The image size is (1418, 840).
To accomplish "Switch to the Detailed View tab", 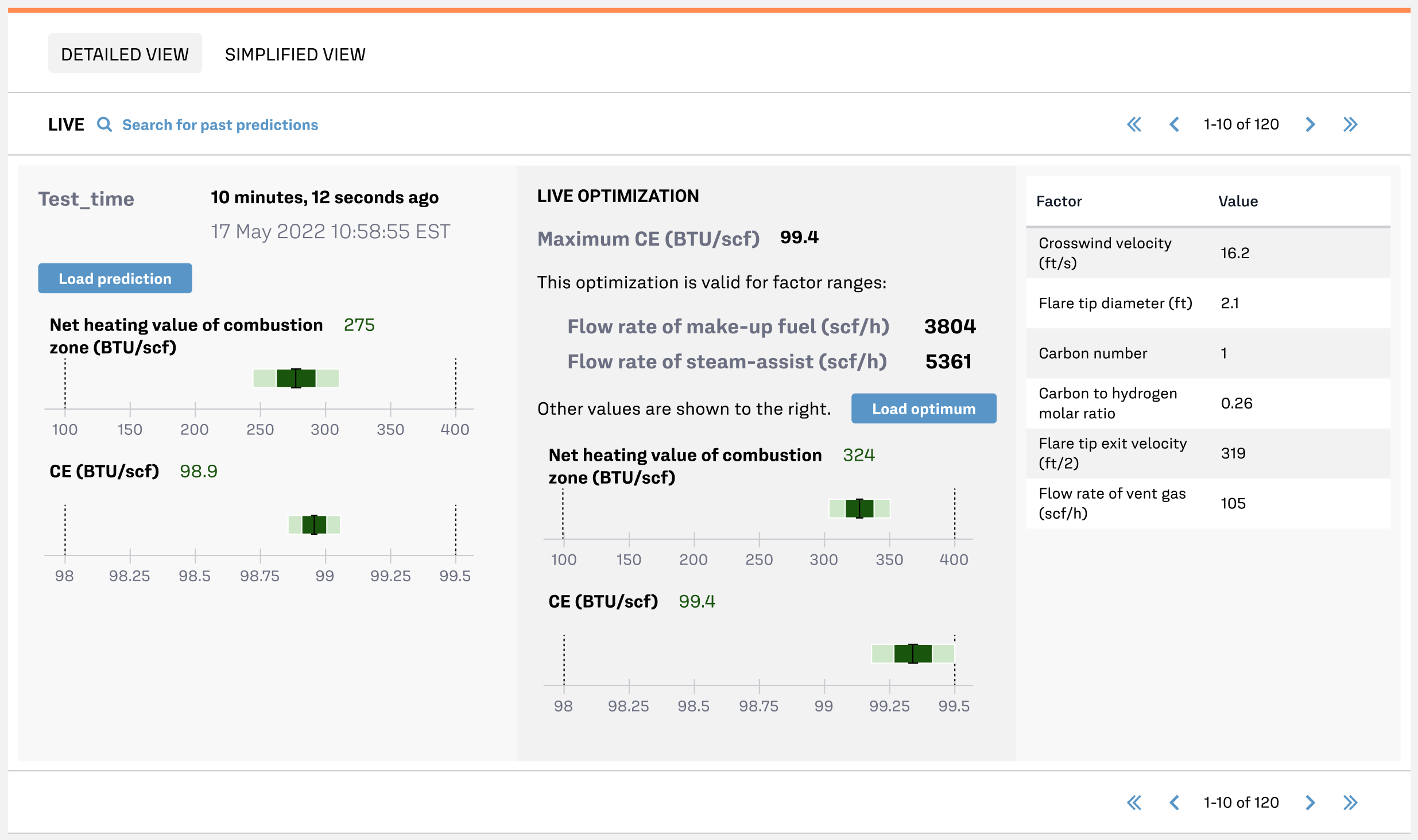I will tap(125, 54).
